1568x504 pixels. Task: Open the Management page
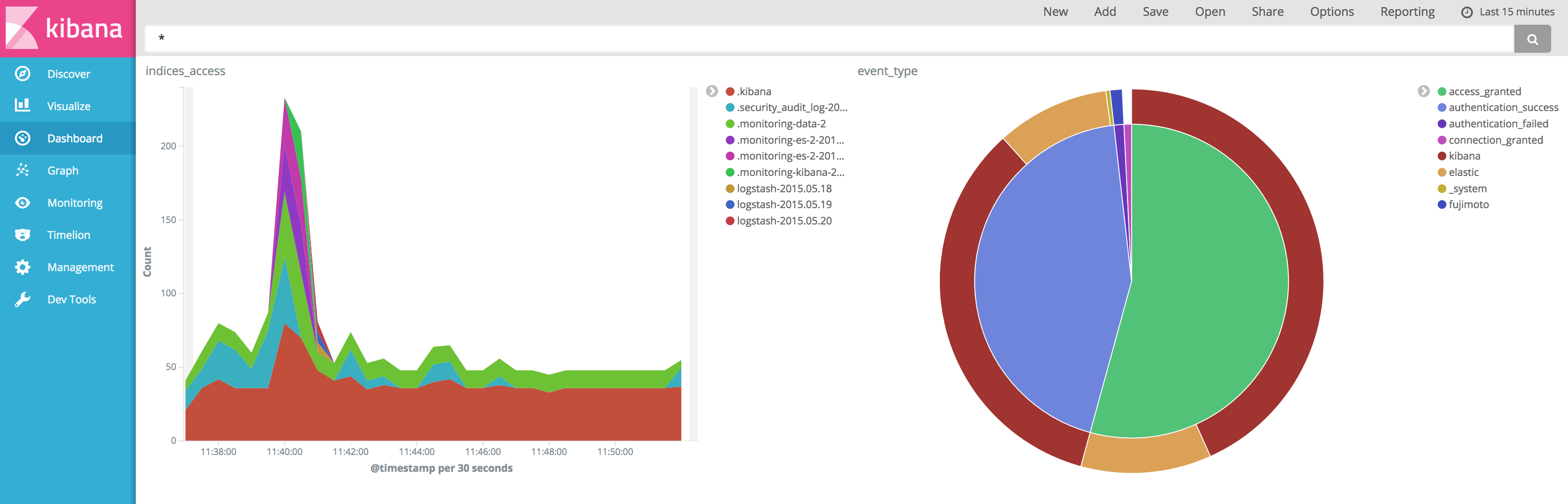68,267
